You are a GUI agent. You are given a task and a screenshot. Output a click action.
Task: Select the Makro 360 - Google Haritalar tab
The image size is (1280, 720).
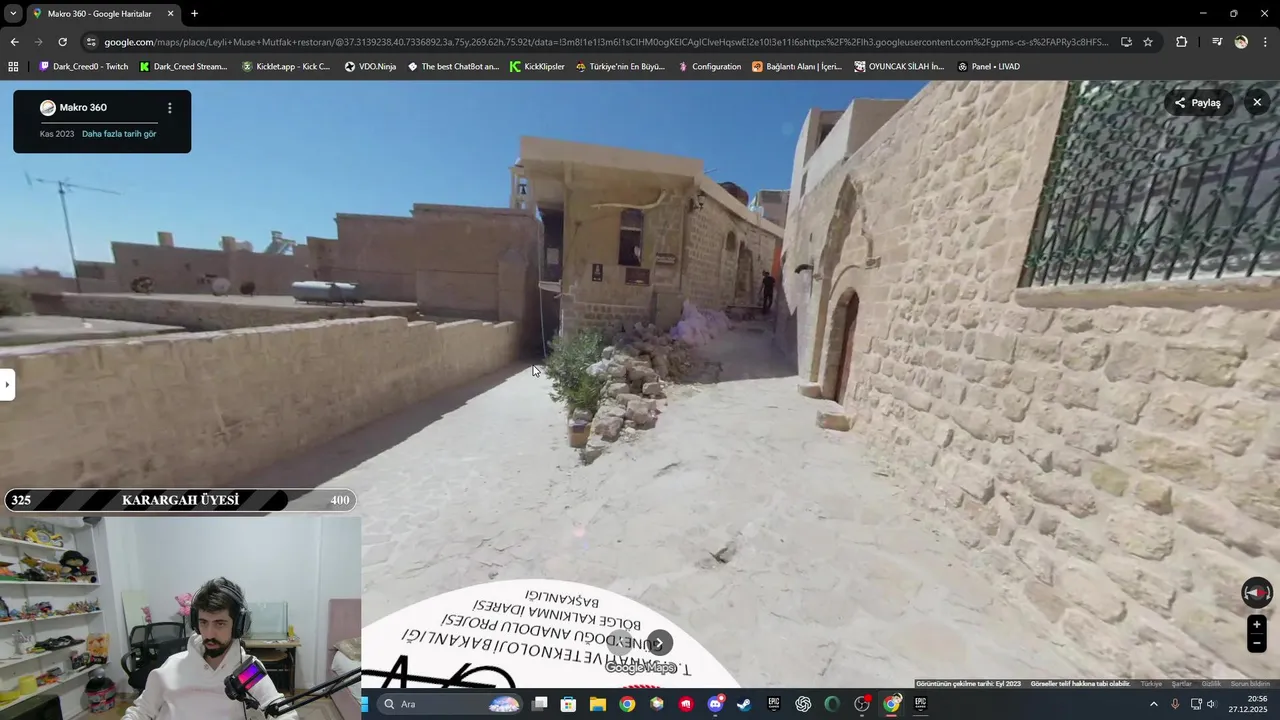click(103, 14)
